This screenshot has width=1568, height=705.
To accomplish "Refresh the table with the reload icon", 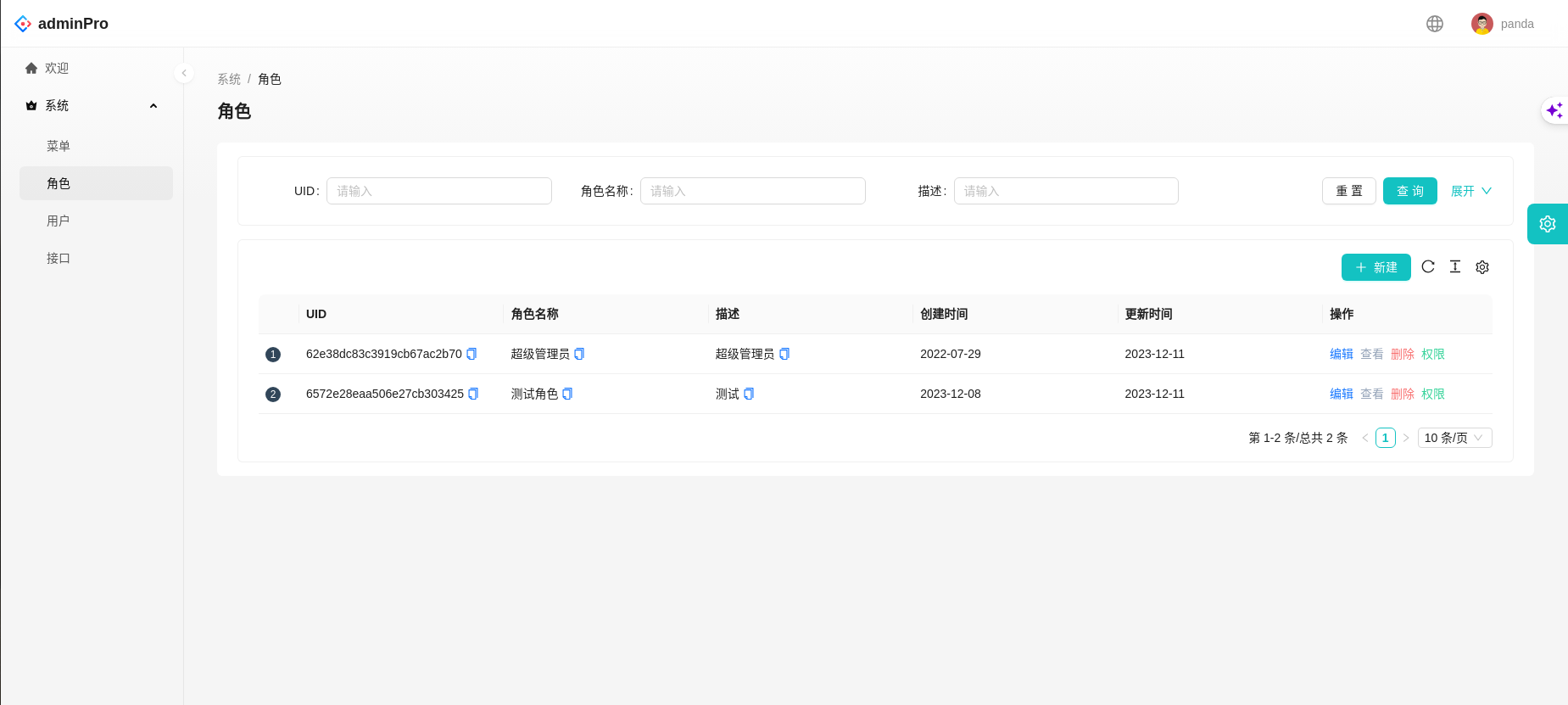I will click(1428, 266).
